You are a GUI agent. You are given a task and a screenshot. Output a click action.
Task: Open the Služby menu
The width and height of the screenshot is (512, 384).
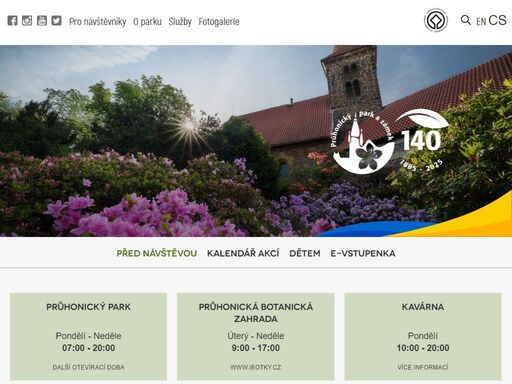point(180,22)
